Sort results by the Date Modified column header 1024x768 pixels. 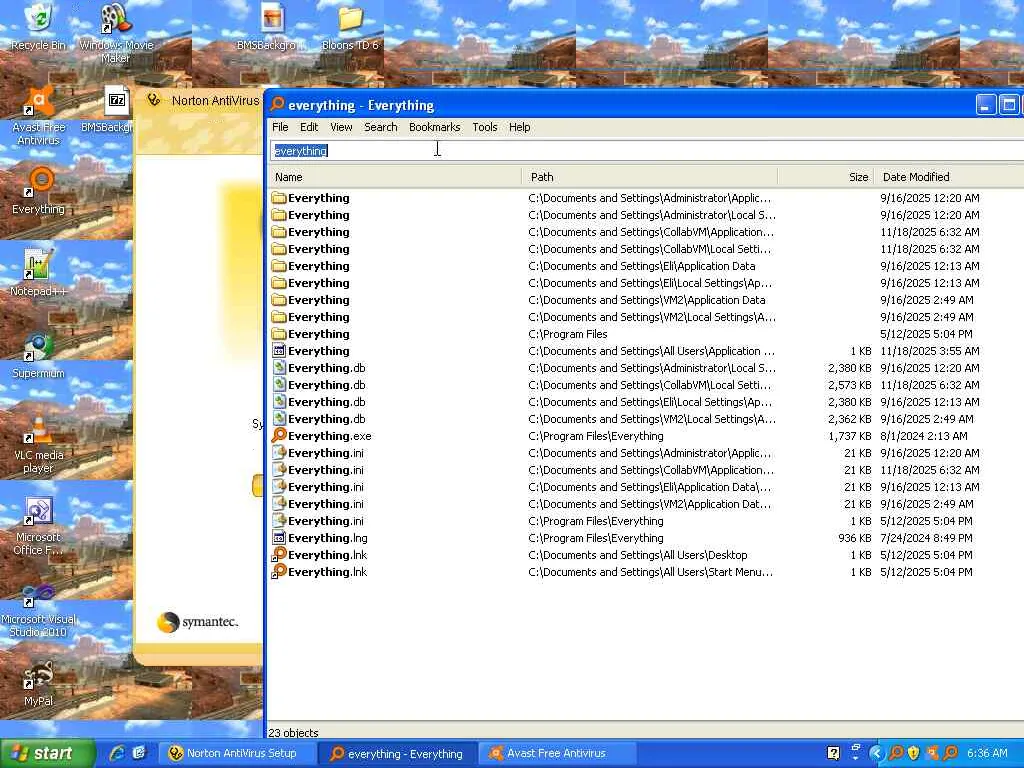(x=950, y=177)
